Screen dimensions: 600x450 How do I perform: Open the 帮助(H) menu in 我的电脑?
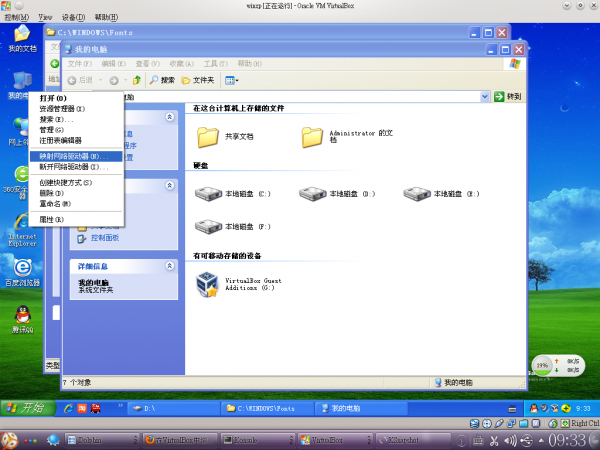coord(249,64)
